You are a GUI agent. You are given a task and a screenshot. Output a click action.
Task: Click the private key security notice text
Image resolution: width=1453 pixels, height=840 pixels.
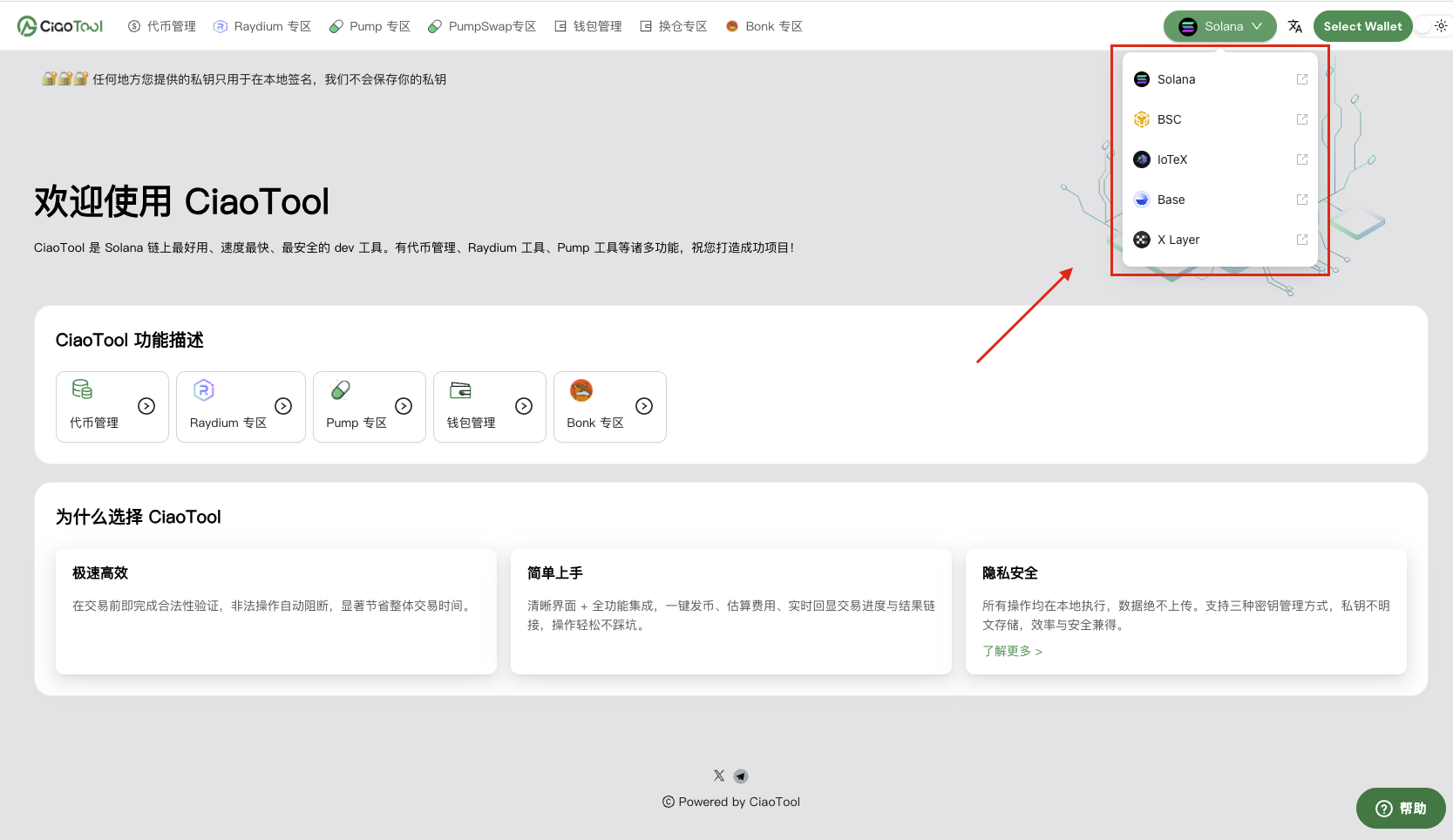pyautogui.click(x=269, y=79)
